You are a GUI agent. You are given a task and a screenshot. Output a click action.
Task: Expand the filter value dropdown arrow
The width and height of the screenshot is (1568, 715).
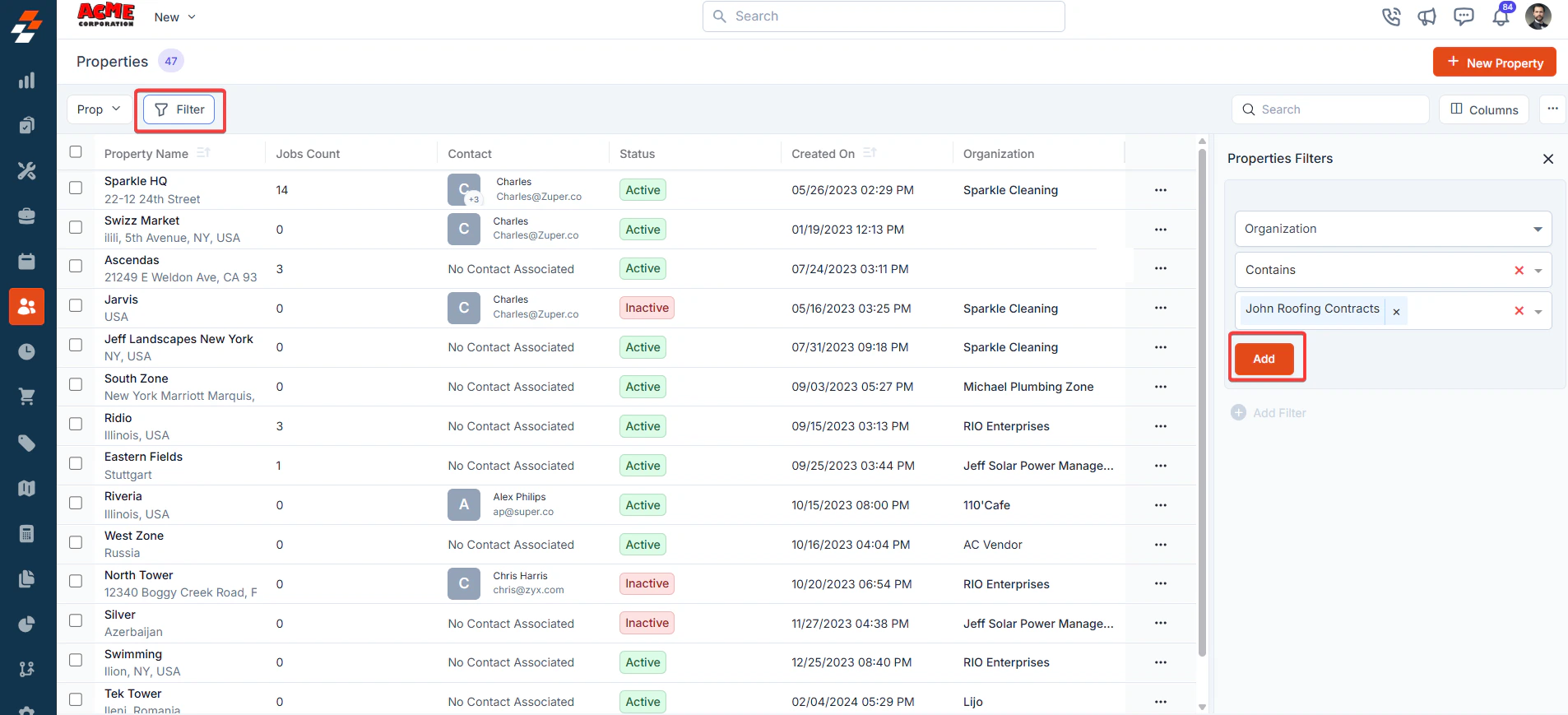point(1538,312)
